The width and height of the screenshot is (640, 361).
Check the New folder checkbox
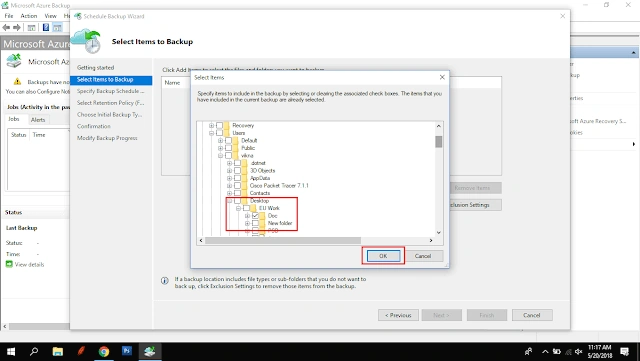[x=256, y=223]
